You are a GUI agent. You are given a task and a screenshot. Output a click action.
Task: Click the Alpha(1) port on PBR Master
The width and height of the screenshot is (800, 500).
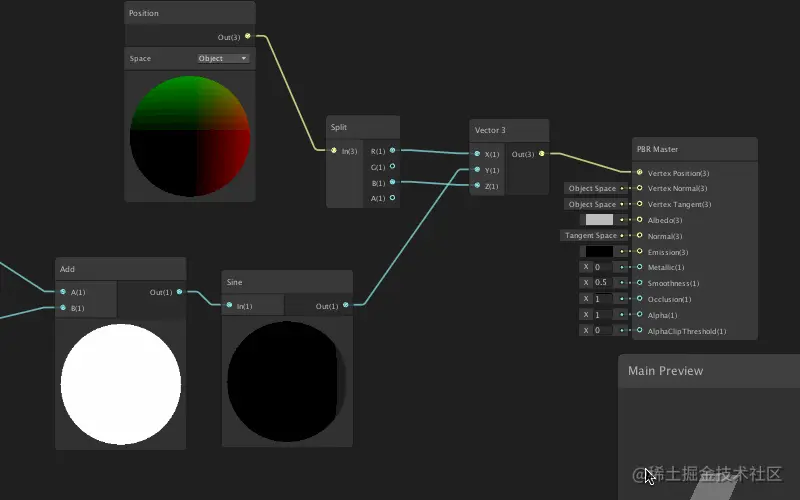coord(639,314)
